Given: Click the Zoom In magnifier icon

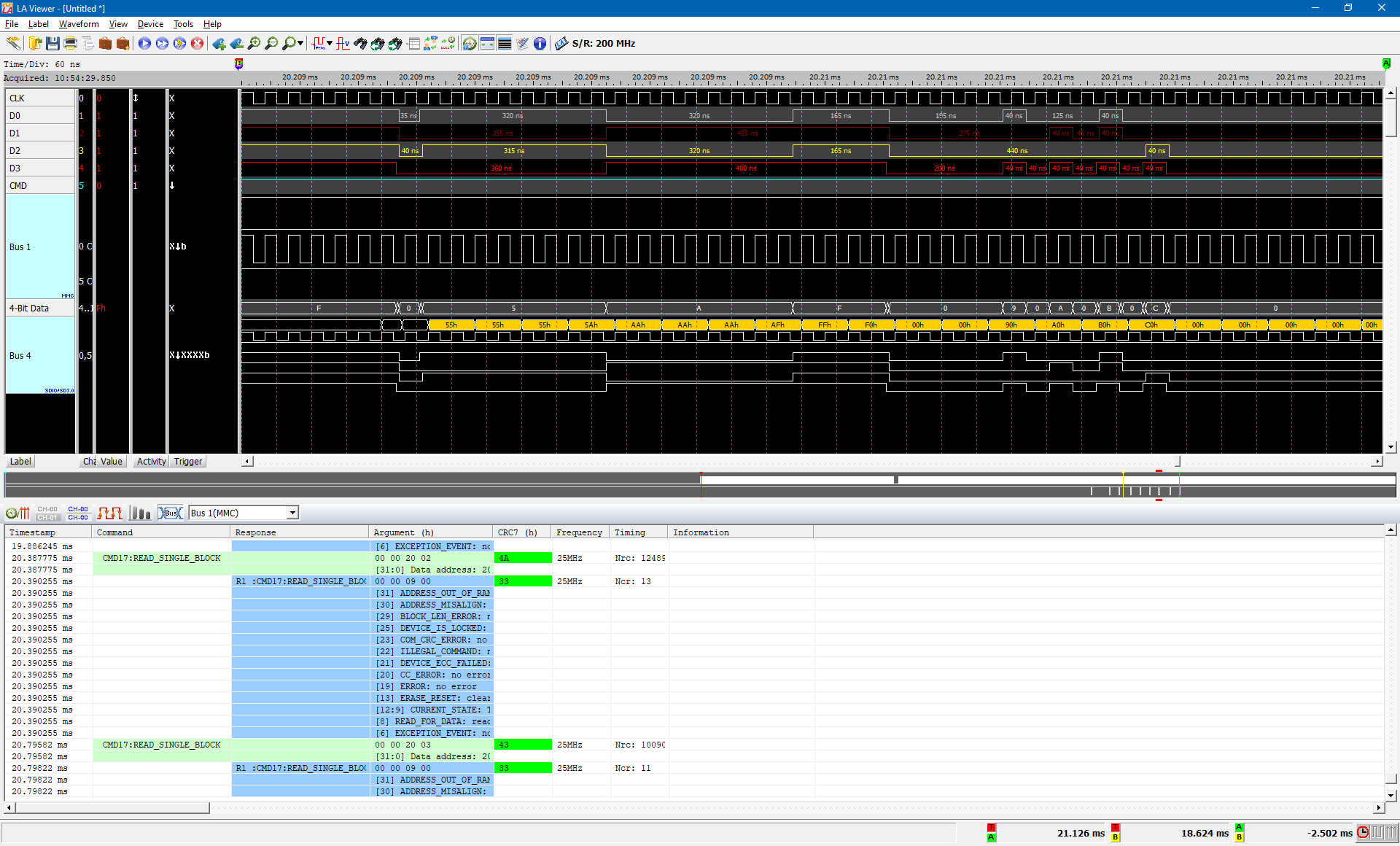Looking at the screenshot, I should tap(254, 44).
